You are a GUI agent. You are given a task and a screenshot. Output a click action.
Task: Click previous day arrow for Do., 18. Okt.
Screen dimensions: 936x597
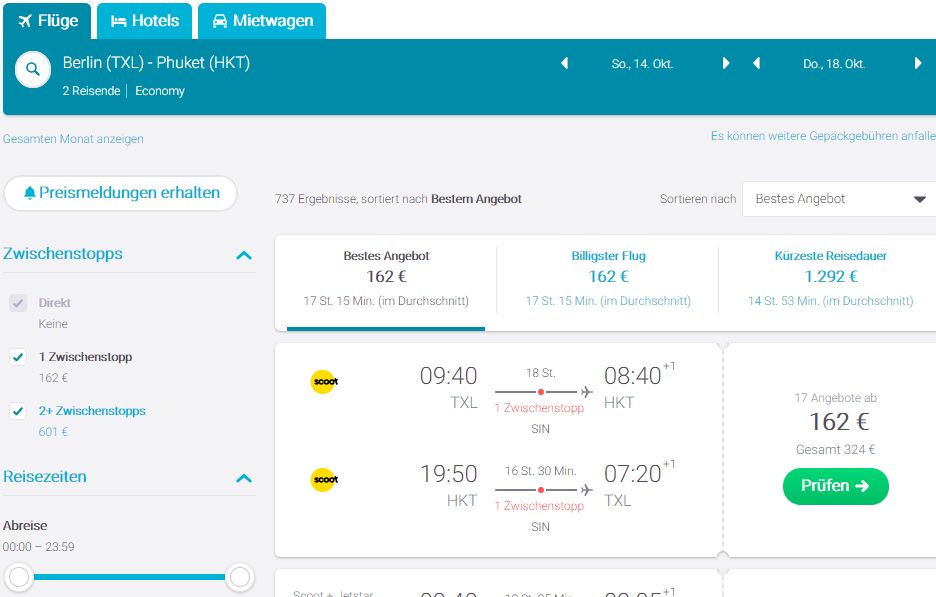756,63
